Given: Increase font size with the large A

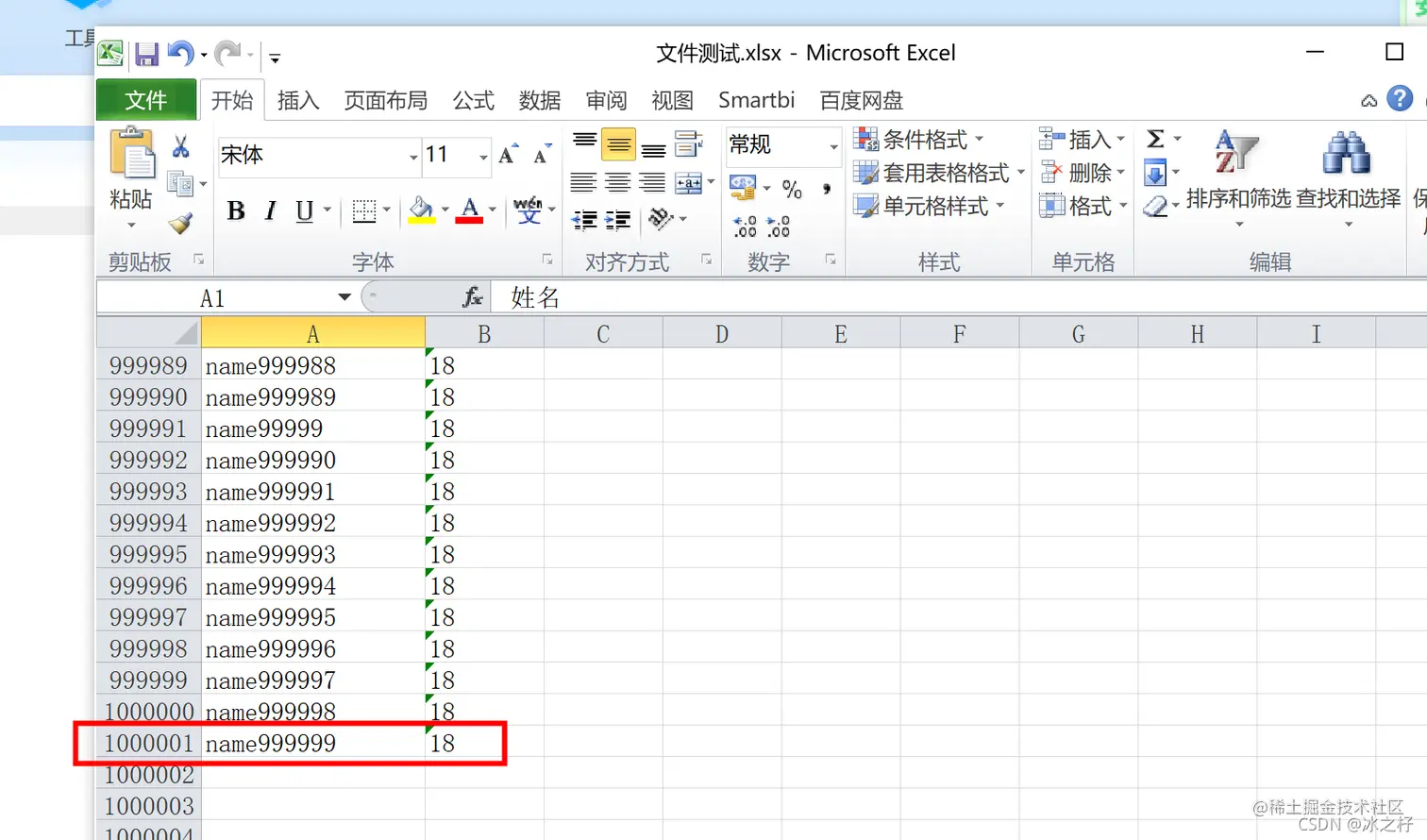Looking at the screenshot, I should [509, 155].
